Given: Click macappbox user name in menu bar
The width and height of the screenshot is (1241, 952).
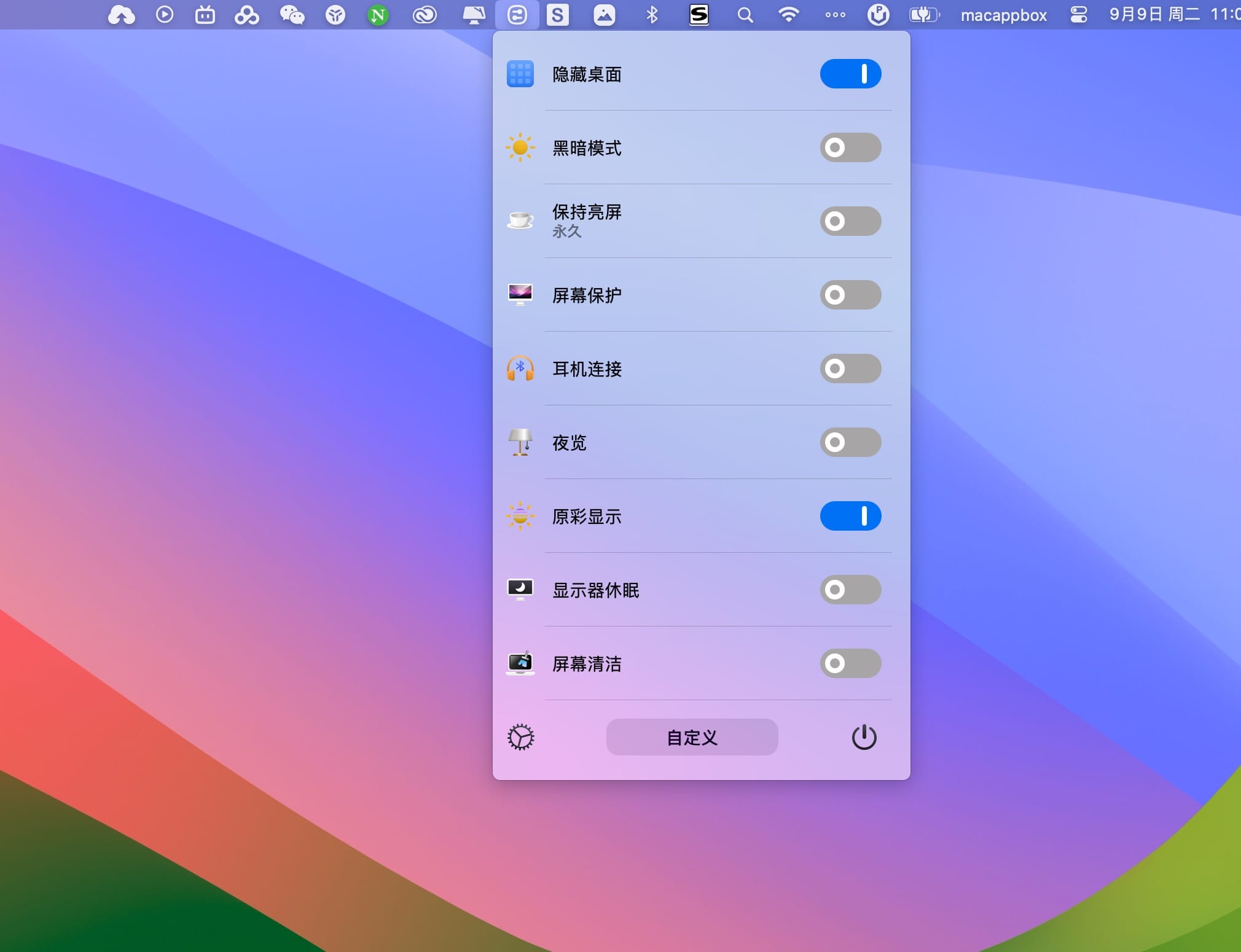Looking at the screenshot, I should click(1003, 15).
